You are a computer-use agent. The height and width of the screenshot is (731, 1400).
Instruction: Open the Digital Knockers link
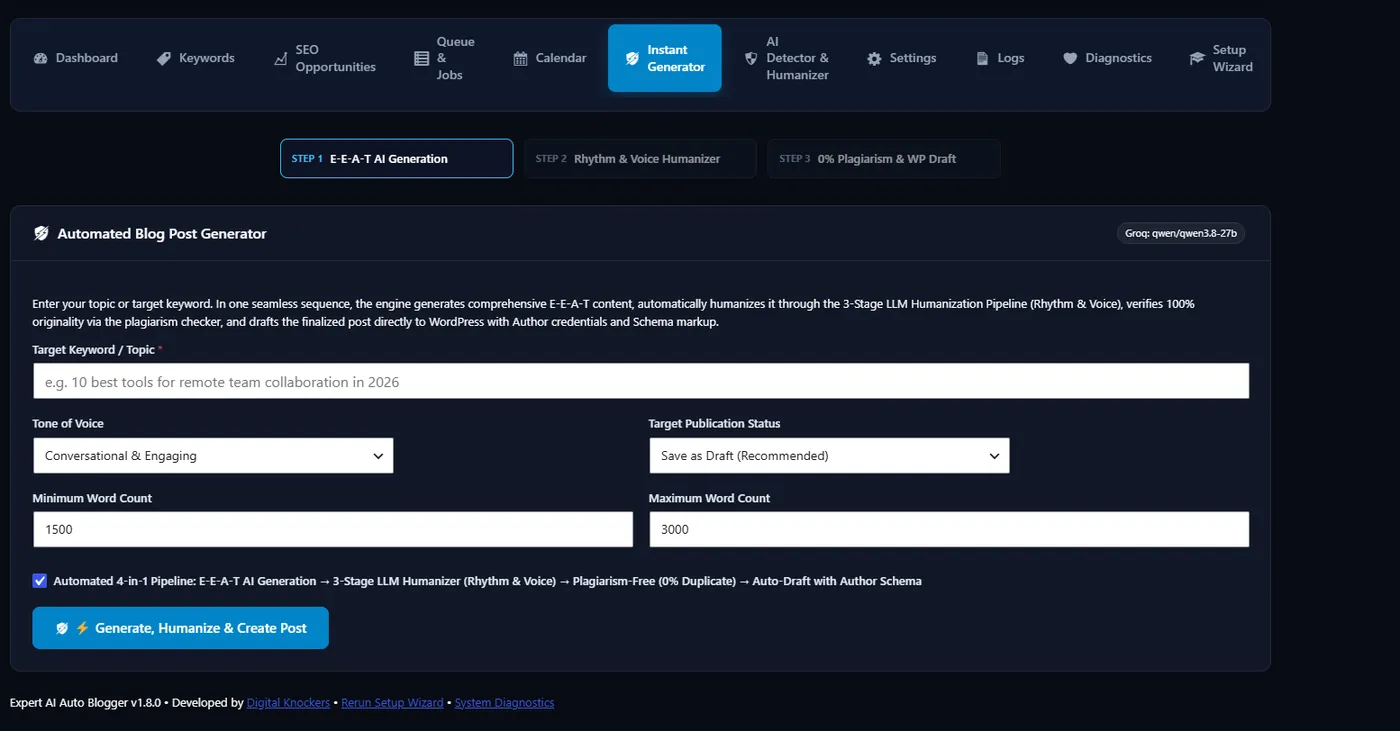tap(288, 703)
